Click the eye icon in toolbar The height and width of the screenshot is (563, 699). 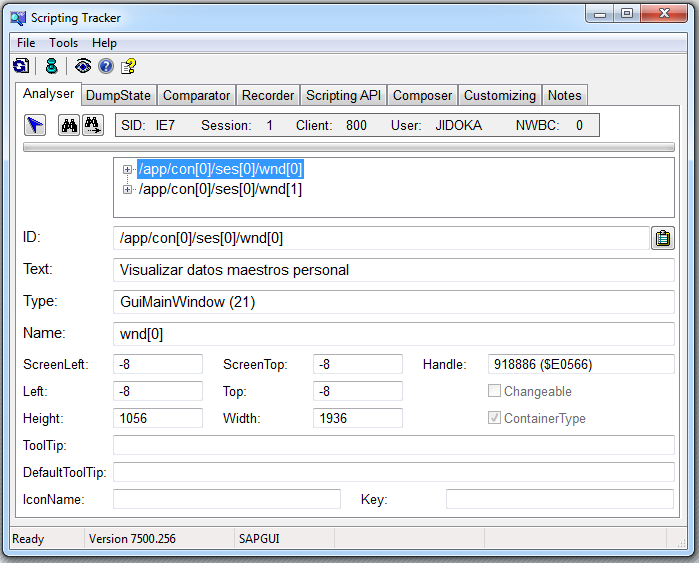84,66
